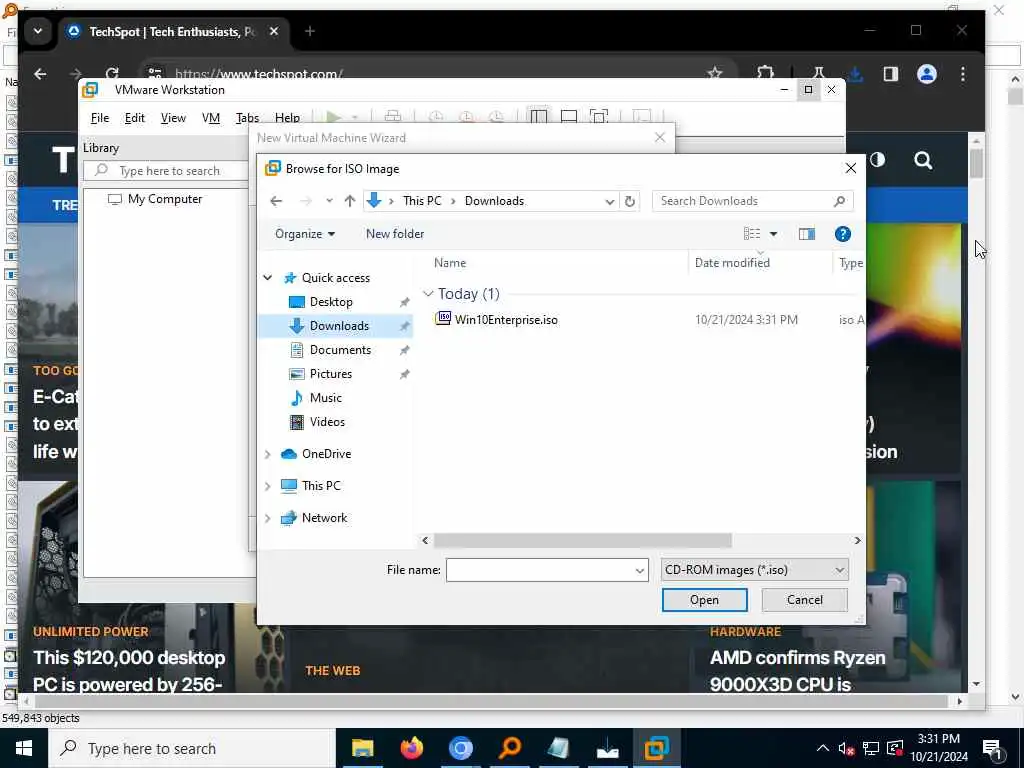The image size is (1024, 768).
Task: Bookmark page with Chrome star icon
Action: pyautogui.click(x=714, y=73)
